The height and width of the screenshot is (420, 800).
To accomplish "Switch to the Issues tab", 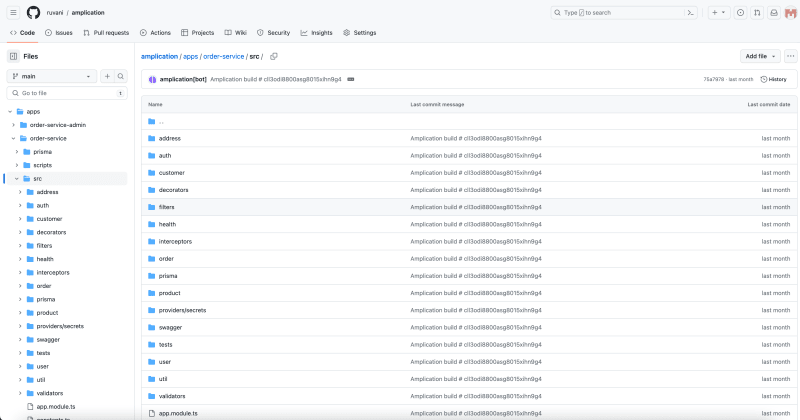I will pos(59,33).
